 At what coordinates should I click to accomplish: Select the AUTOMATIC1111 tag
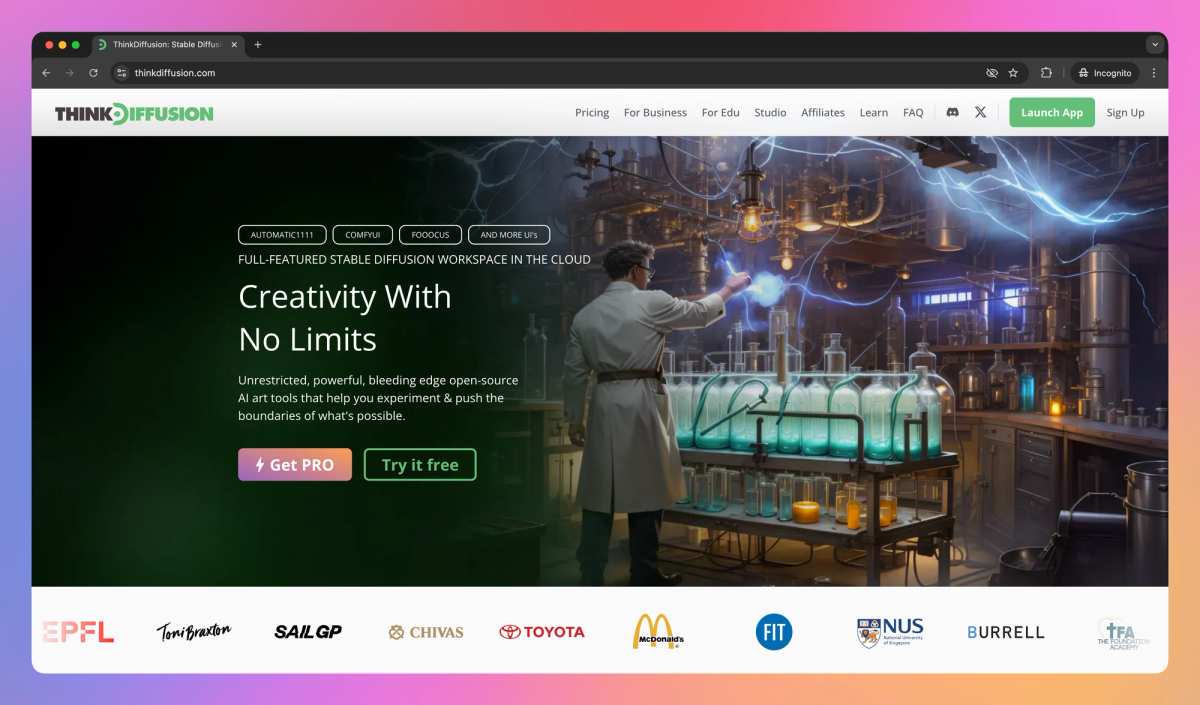click(x=282, y=235)
